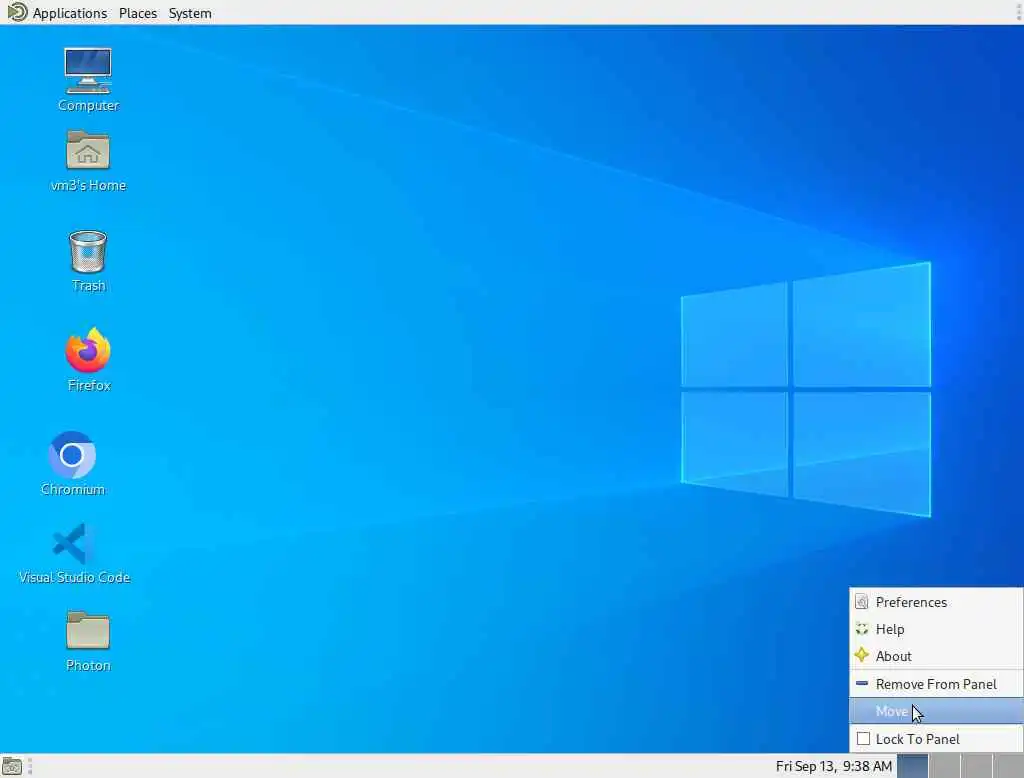Click the MATE logo in the top panel
This screenshot has width=1024, height=778.
click(x=17, y=12)
